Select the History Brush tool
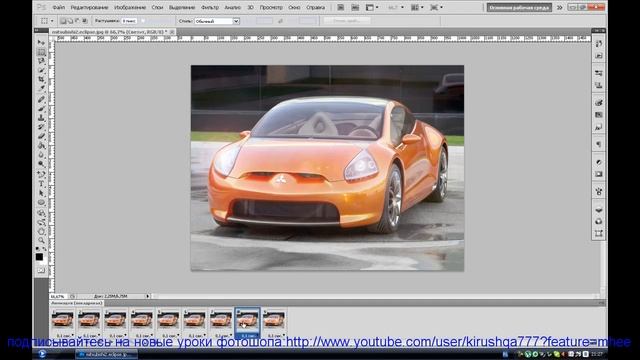Screen dimensions: 640x360 click(41, 127)
